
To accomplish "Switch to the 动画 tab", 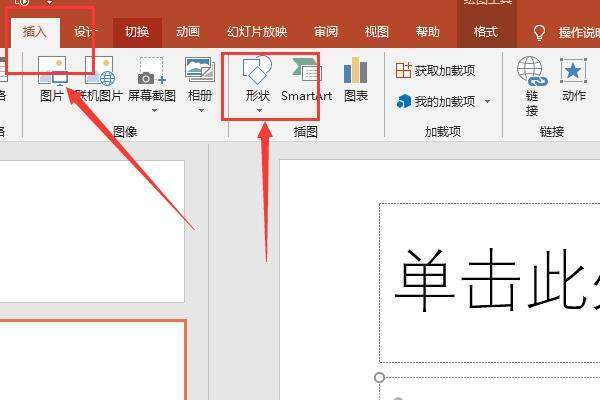I will click(187, 32).
